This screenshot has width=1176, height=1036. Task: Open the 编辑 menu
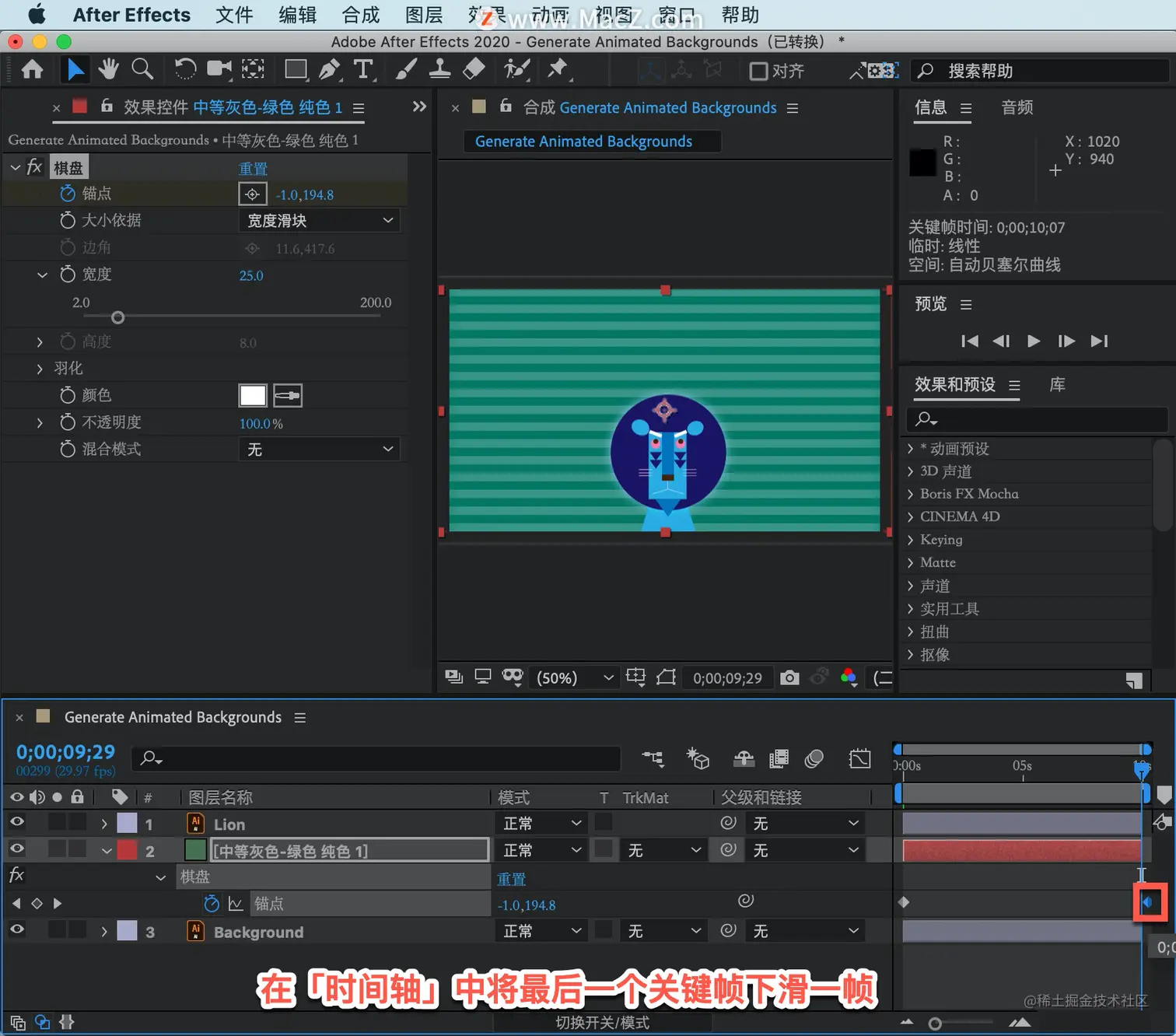(297, 15)
